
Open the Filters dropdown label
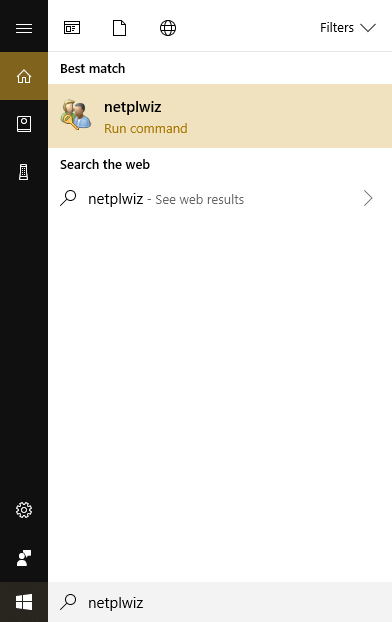(x=336, y=28)
